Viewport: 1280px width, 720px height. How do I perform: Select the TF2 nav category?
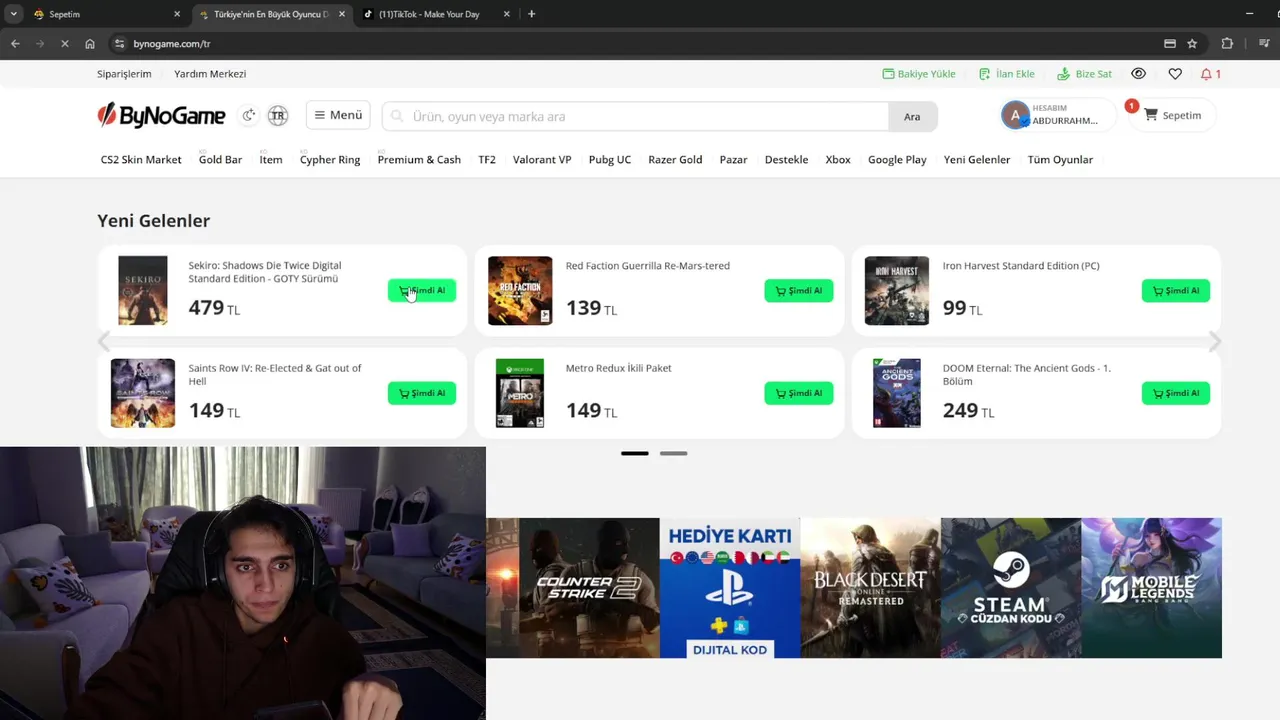coord(487,160)
